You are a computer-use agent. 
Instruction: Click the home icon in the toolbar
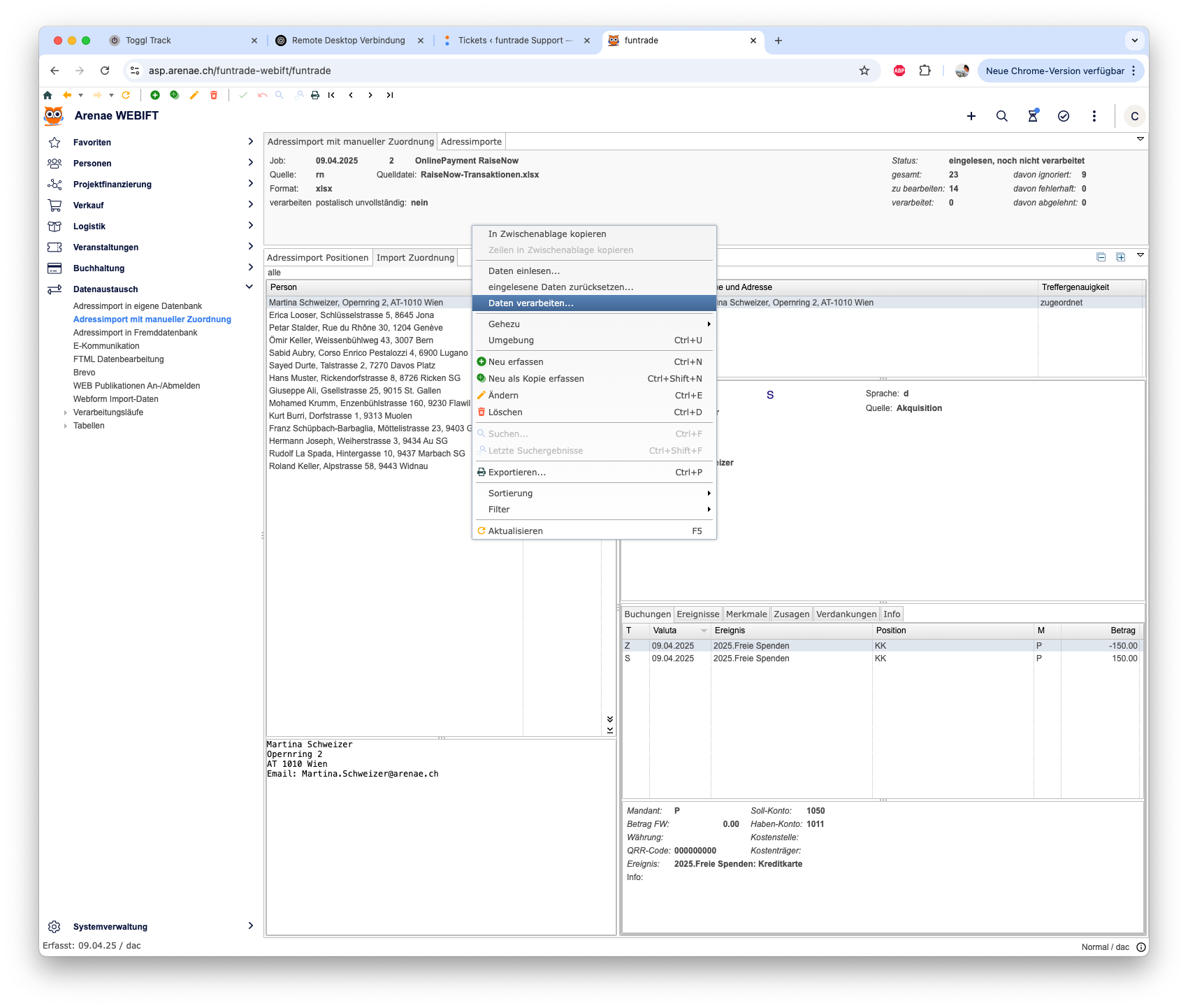[x=48, y=95]
